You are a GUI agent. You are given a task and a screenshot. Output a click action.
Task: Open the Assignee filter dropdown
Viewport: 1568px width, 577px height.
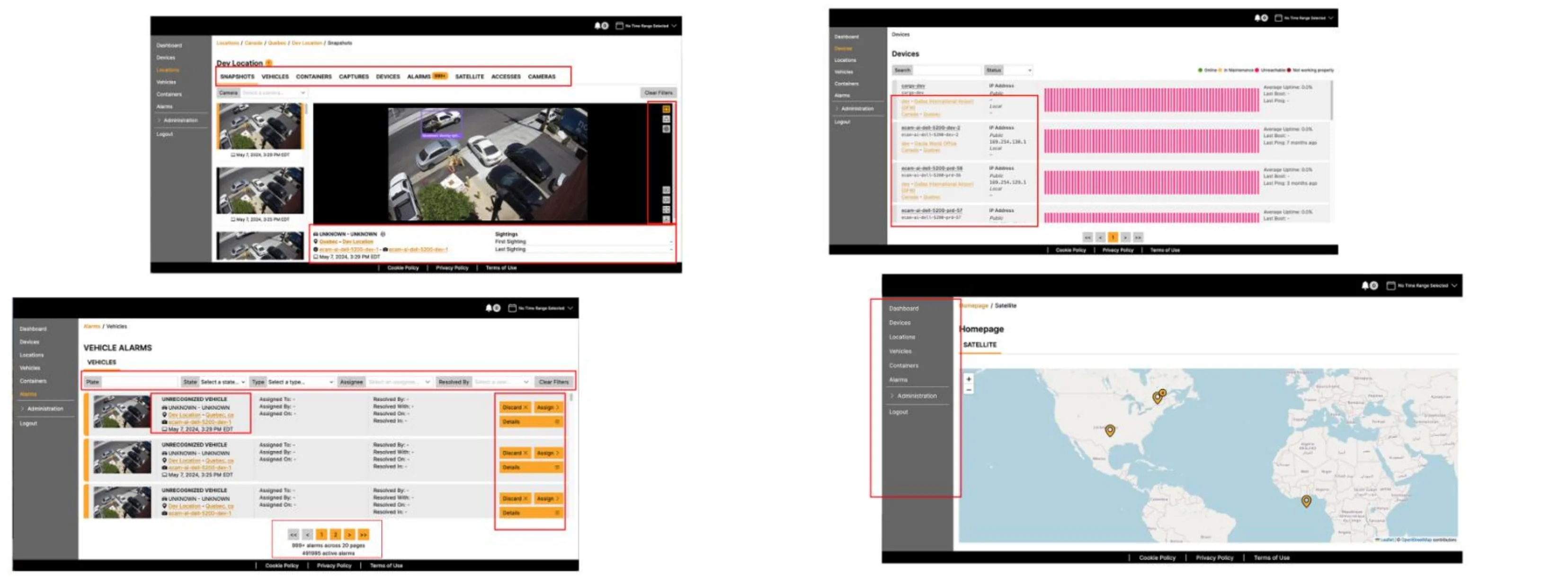[x=399, y=382]
